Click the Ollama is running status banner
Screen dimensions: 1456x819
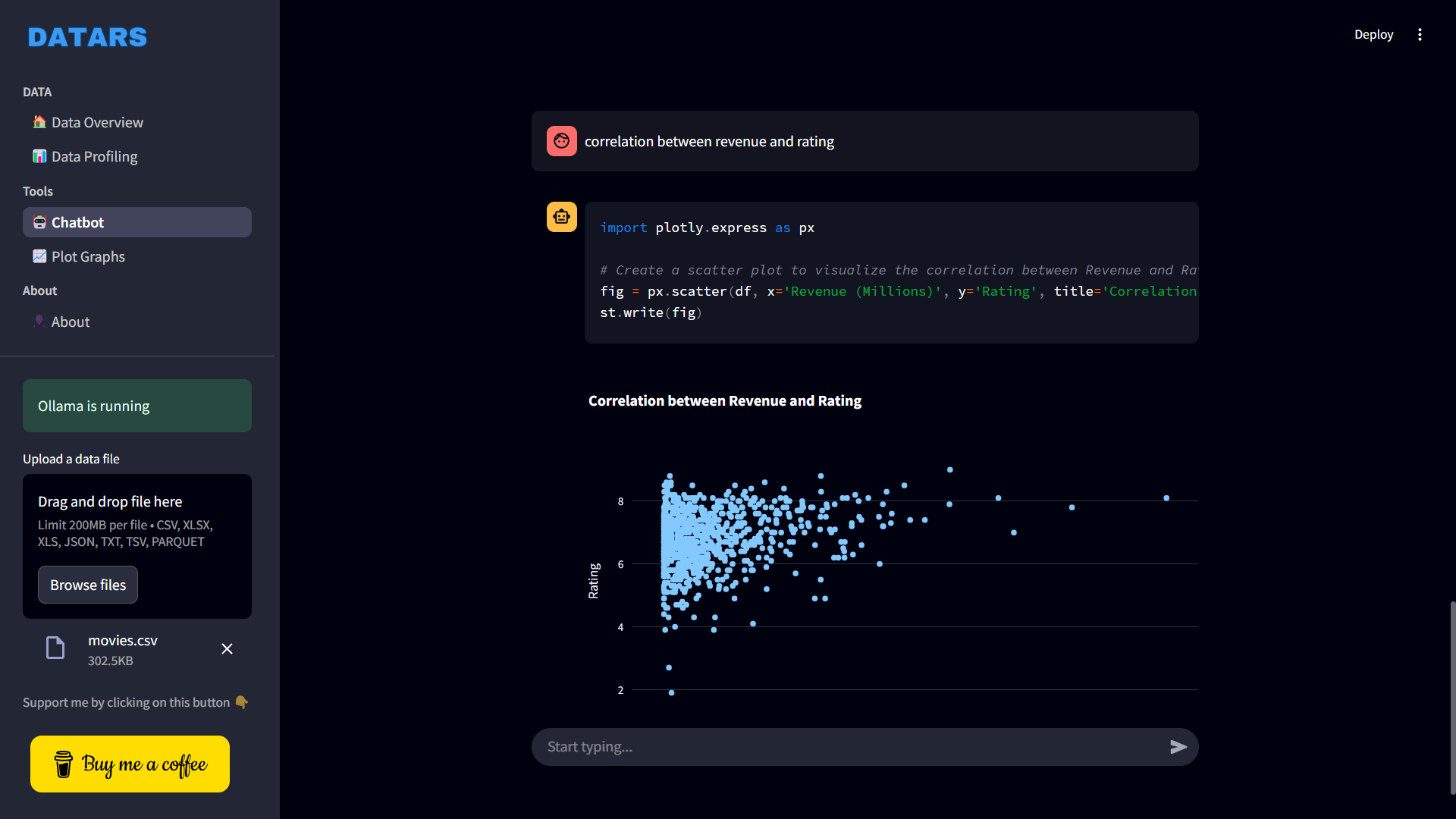[x=137, y=406]
